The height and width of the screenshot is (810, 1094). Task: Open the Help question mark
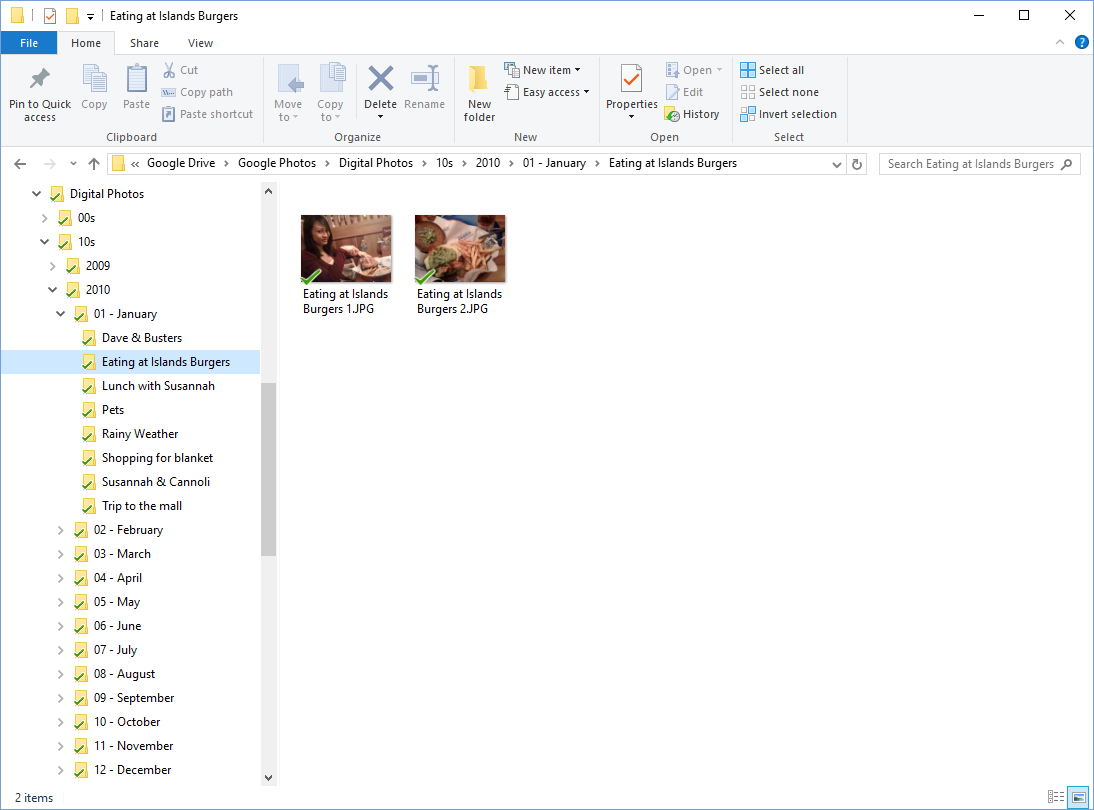(x=1081, y=43)
